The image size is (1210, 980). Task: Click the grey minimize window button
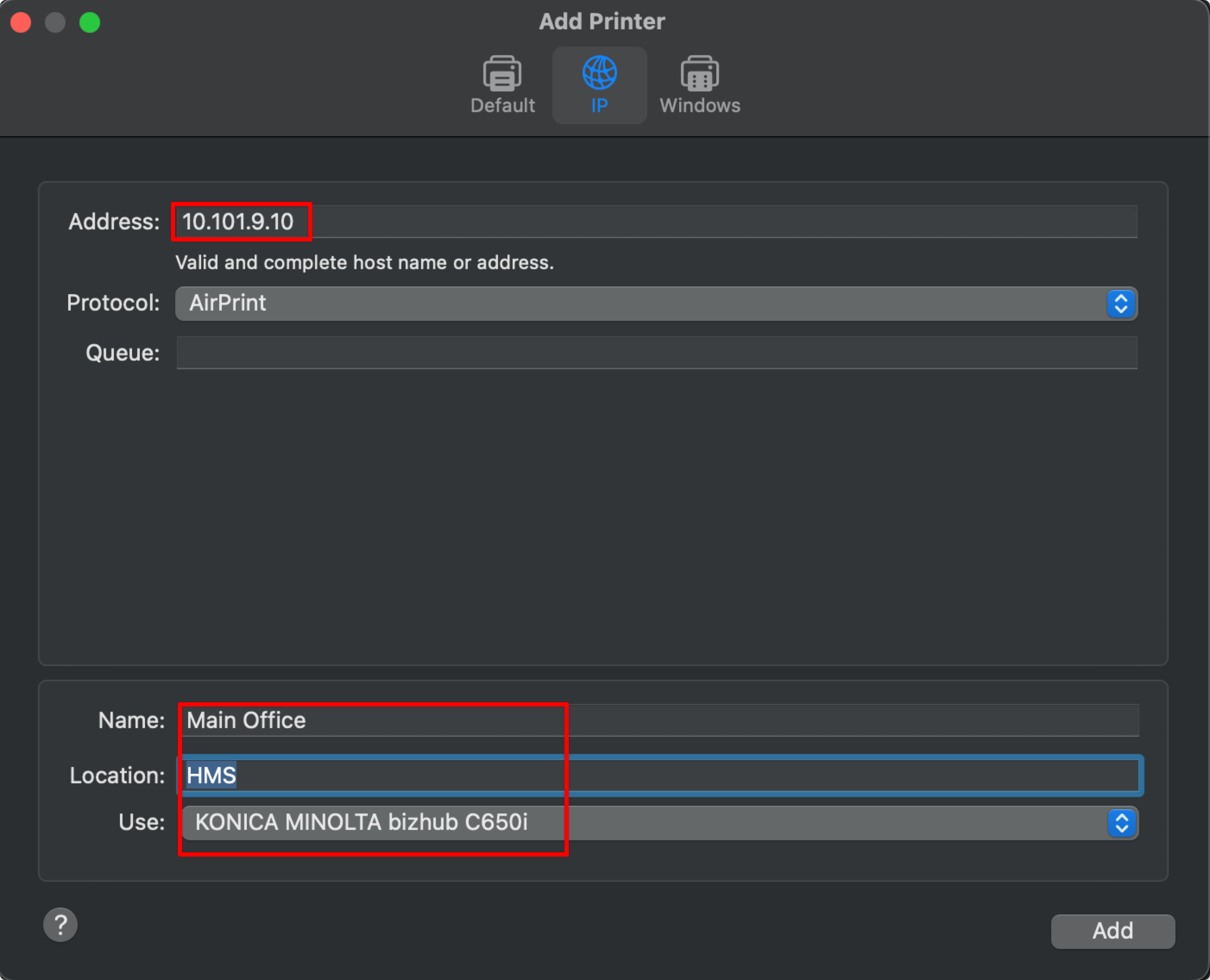tap(55, 22)
